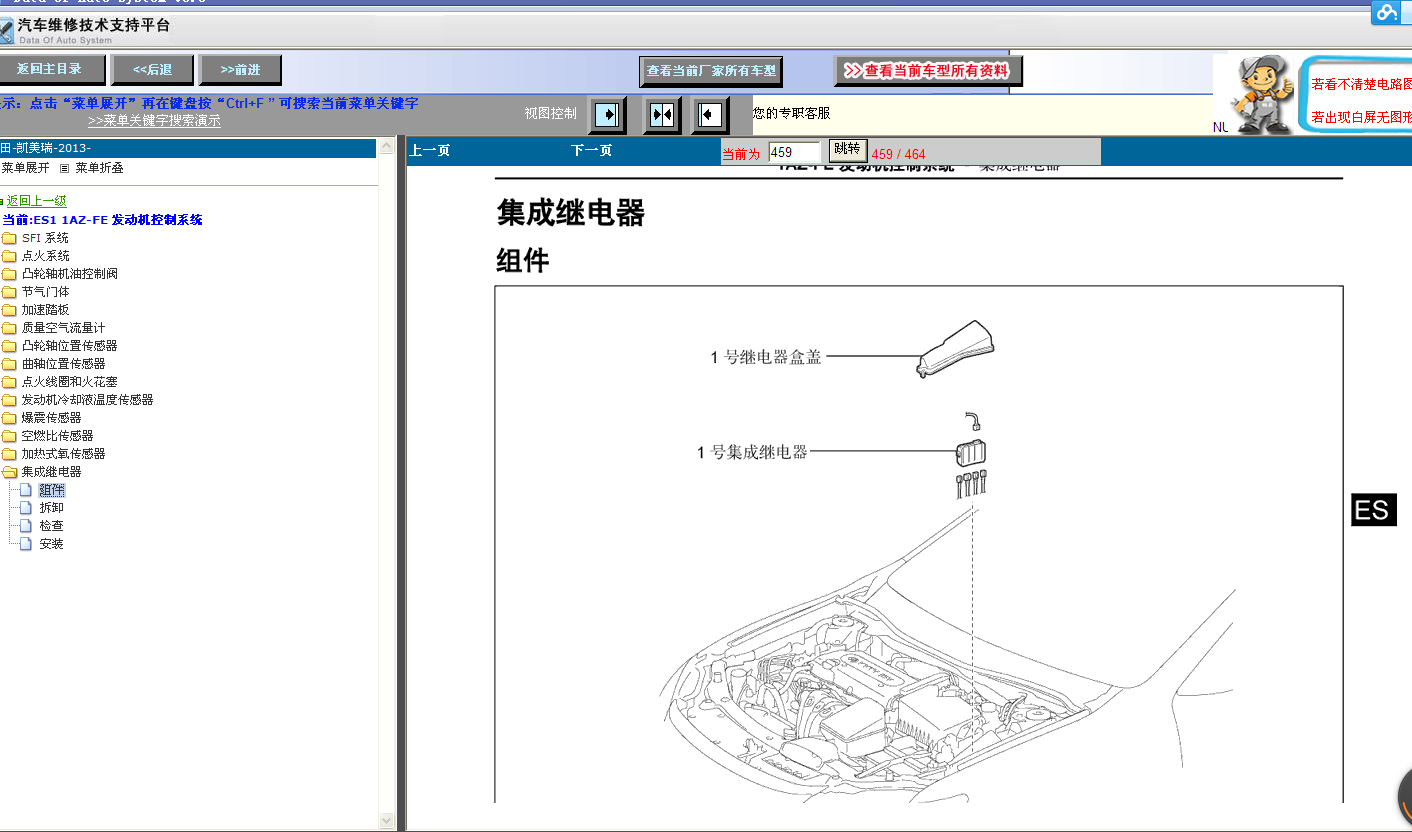Go to 下一页 next page
Screen dimensions: 1412x832
pos(591,151)
